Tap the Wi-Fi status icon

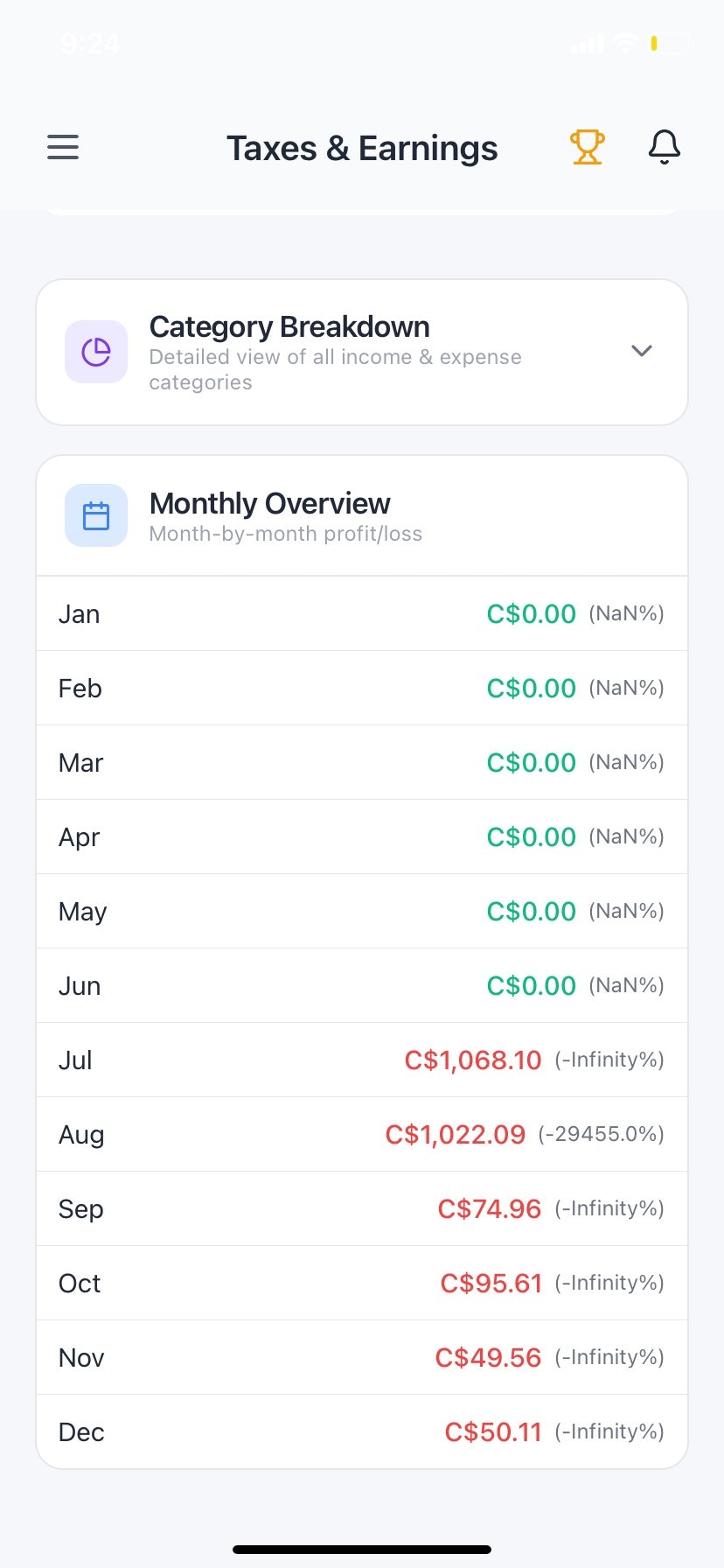click(624, 43)
